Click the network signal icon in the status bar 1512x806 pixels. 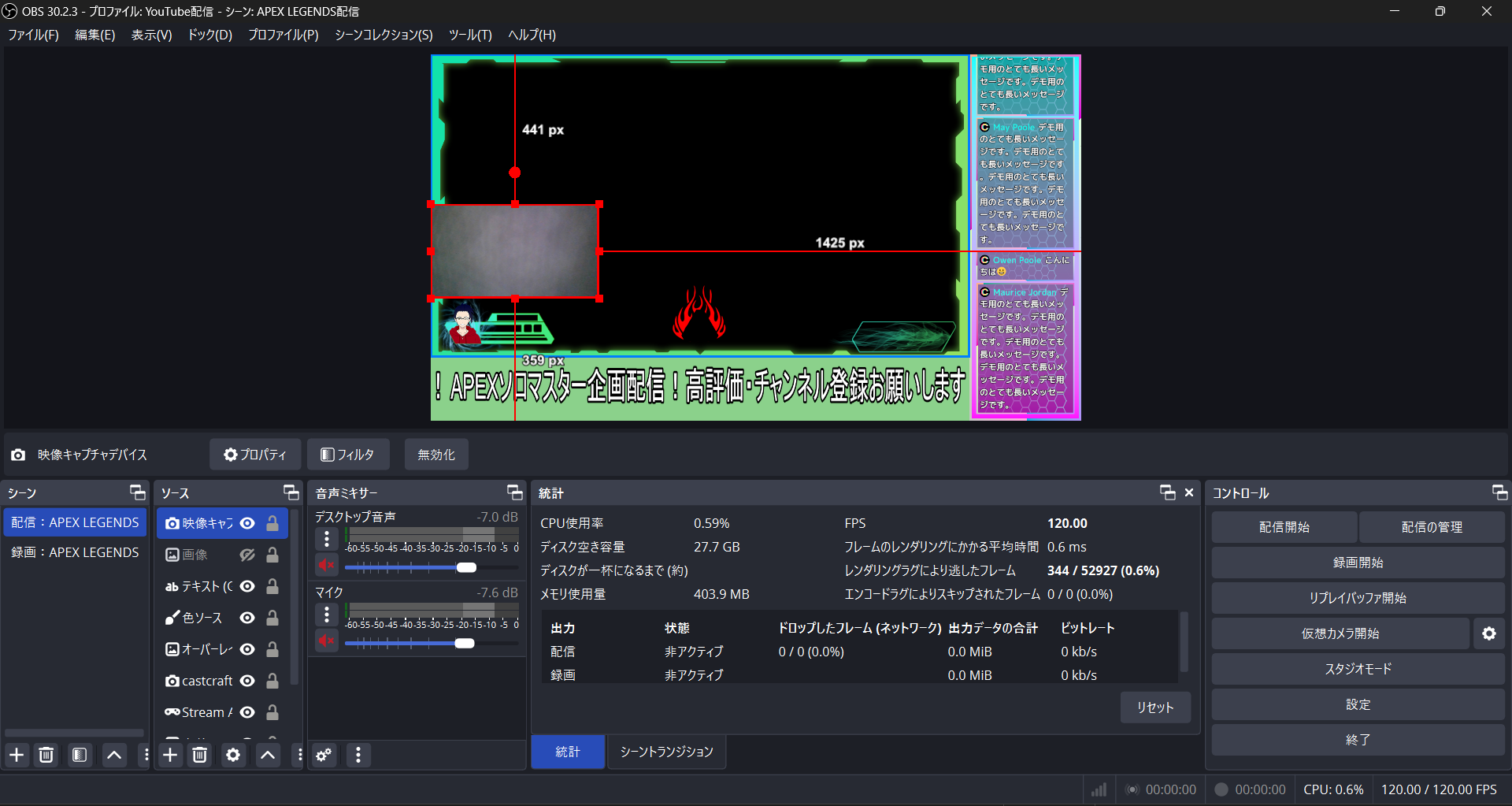[1099, 789]
